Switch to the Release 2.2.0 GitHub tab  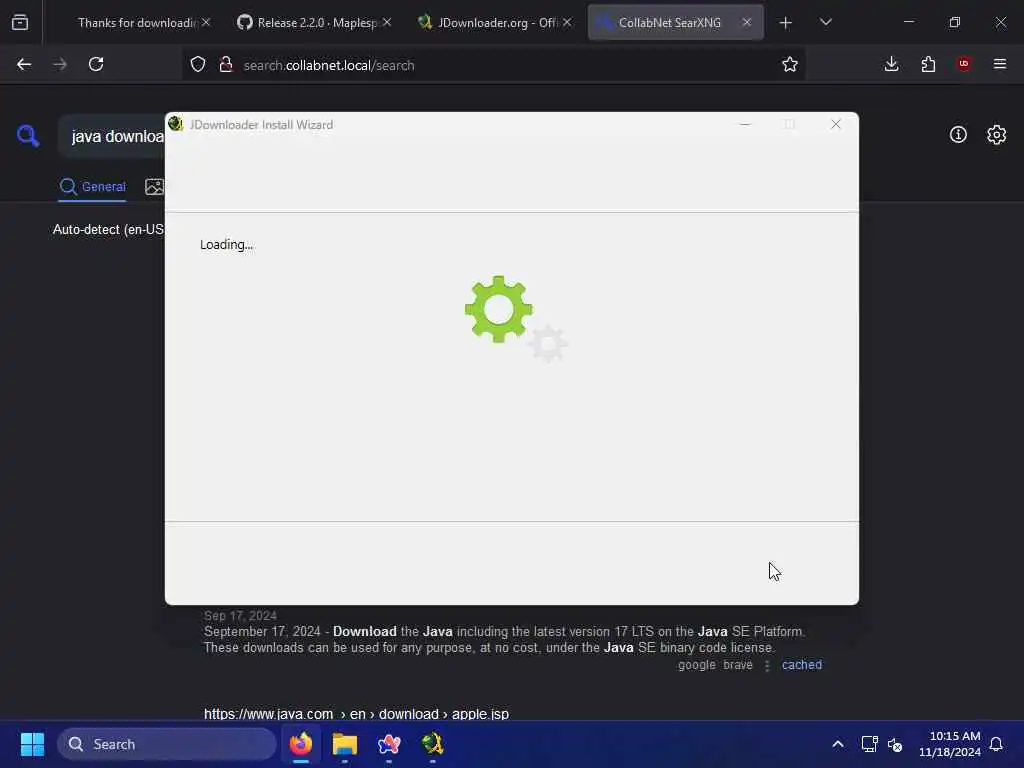pos(315,22)
